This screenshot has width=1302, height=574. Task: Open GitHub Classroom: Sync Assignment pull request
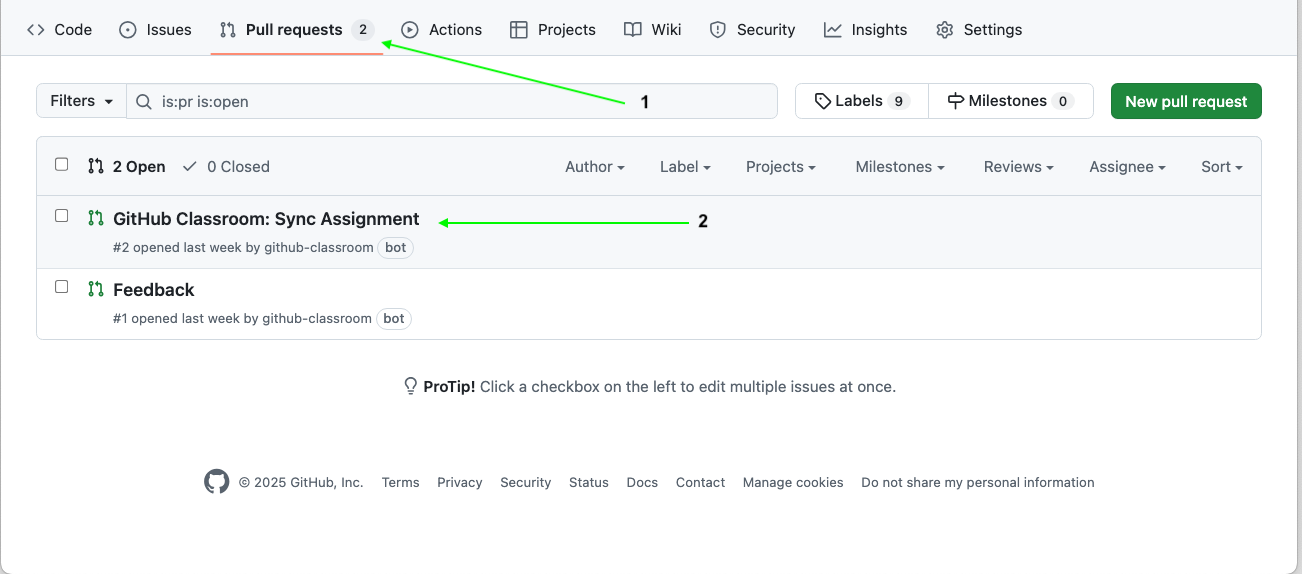click(266, 219)
